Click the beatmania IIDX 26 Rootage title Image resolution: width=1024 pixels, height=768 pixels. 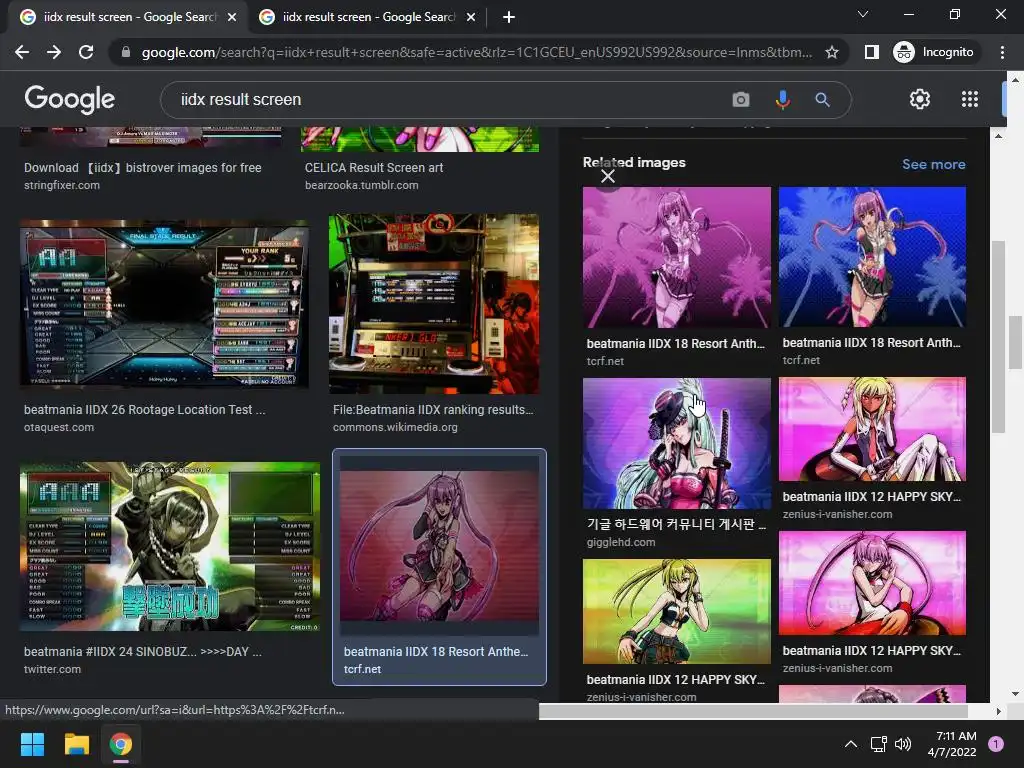144,410
